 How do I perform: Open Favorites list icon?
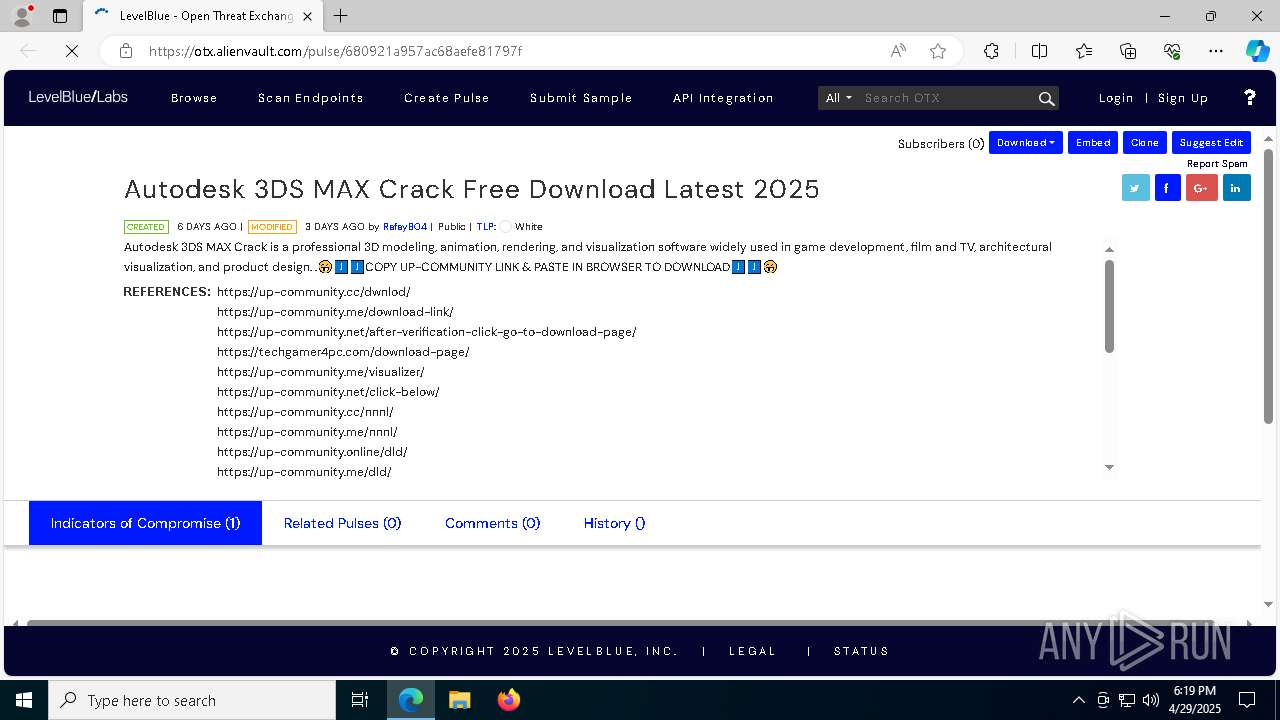(x=1084, y=51)
